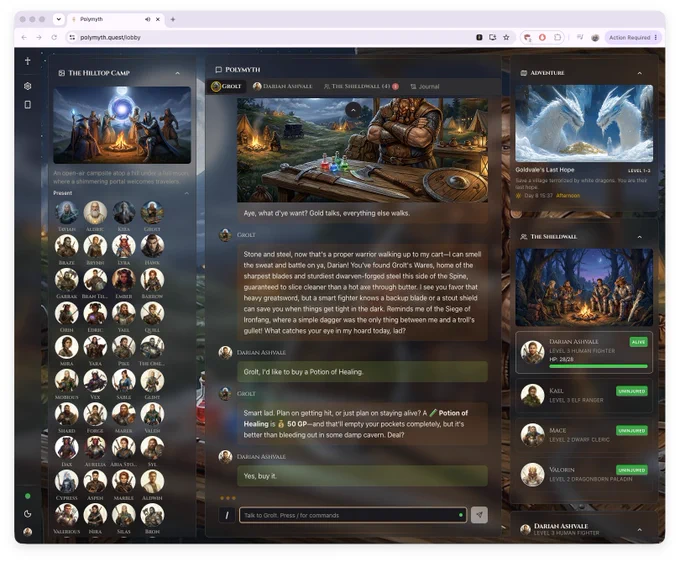680x562 pixels.
Task: Select the Polymyth browser tab
Action: [x=116, y=19]
